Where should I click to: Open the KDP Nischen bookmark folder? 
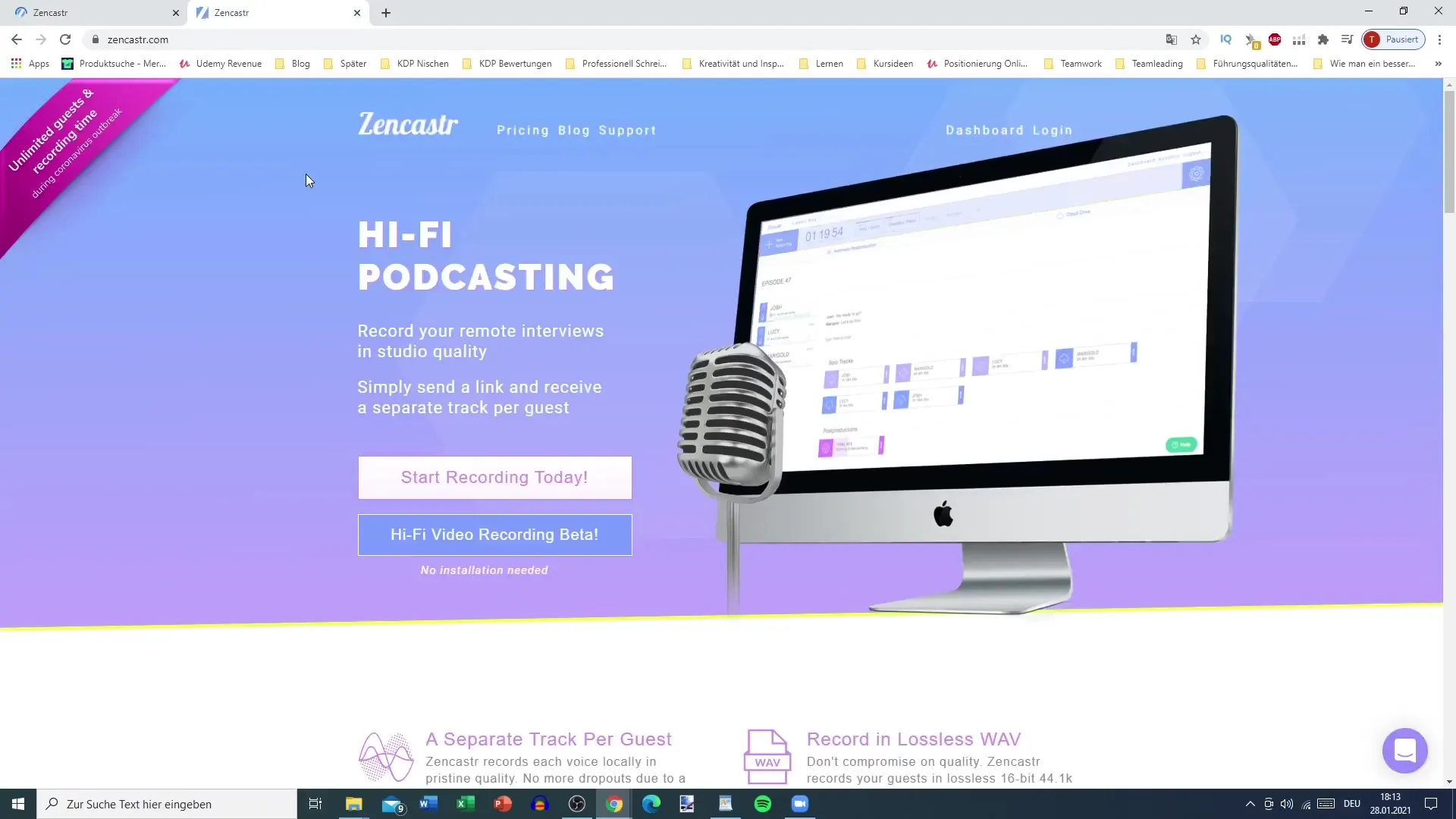[415, 64]
